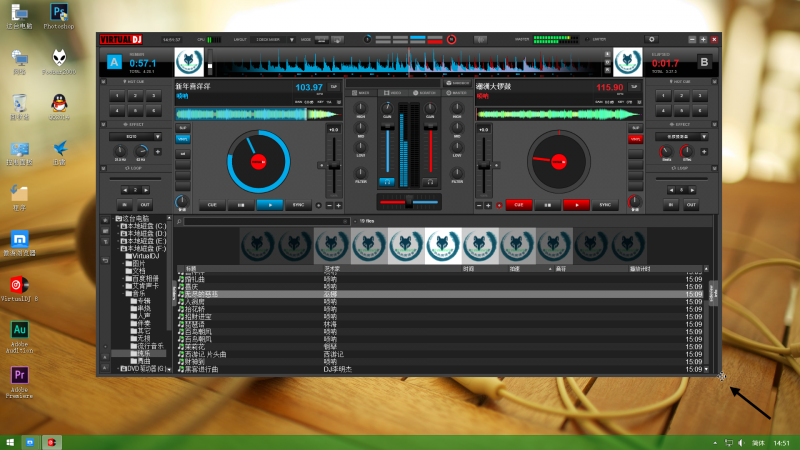Screen dimensions: 800x450
Task: Click the Windows Start button
Action: click(10, 441)
